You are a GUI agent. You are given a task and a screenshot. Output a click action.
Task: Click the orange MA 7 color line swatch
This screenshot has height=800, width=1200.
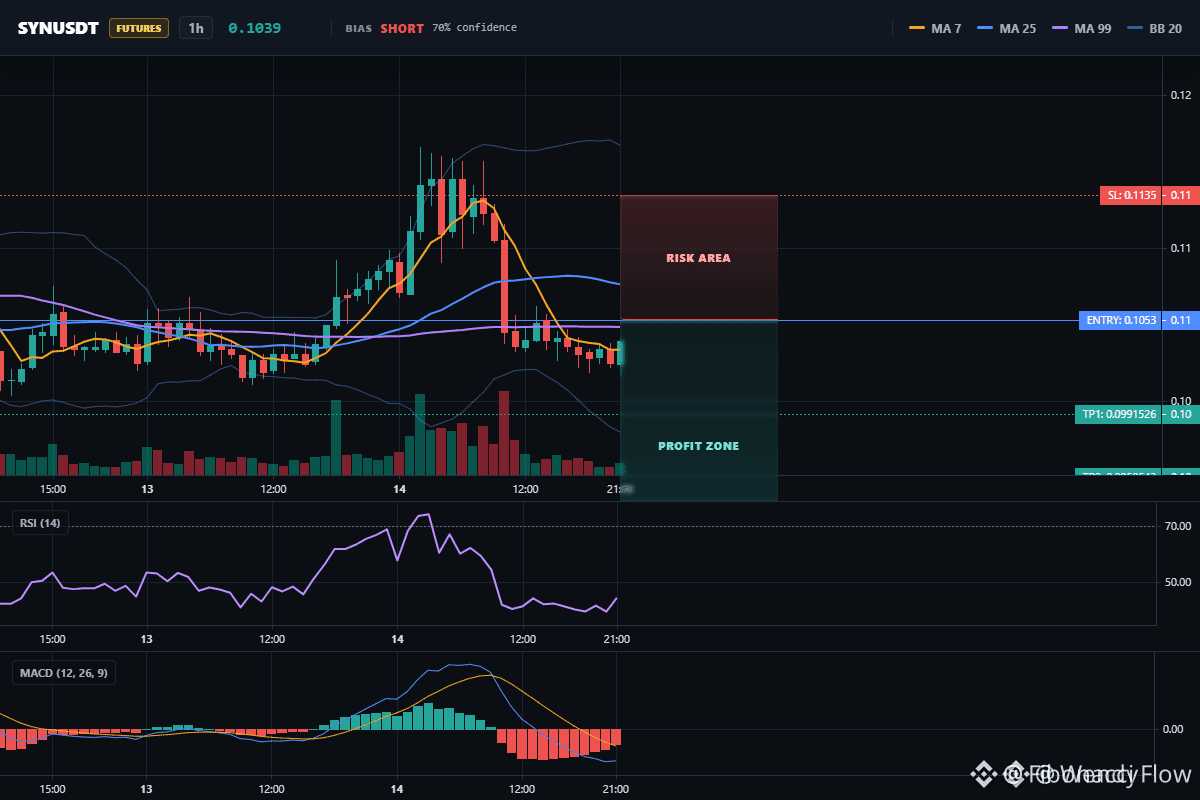(x=917, y=28)
